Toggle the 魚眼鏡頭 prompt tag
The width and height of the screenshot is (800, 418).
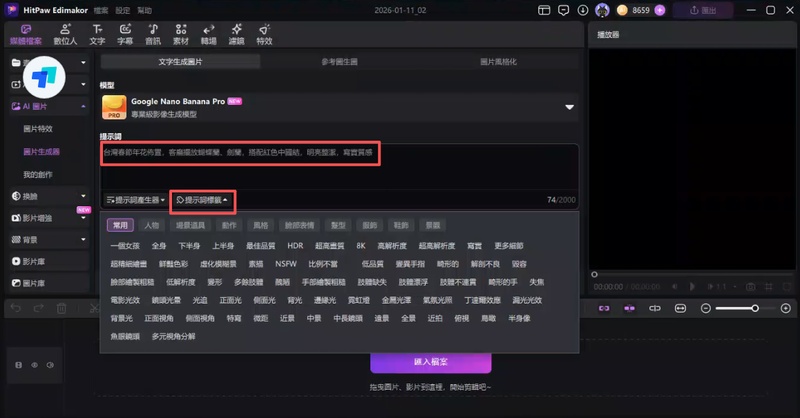125,336
